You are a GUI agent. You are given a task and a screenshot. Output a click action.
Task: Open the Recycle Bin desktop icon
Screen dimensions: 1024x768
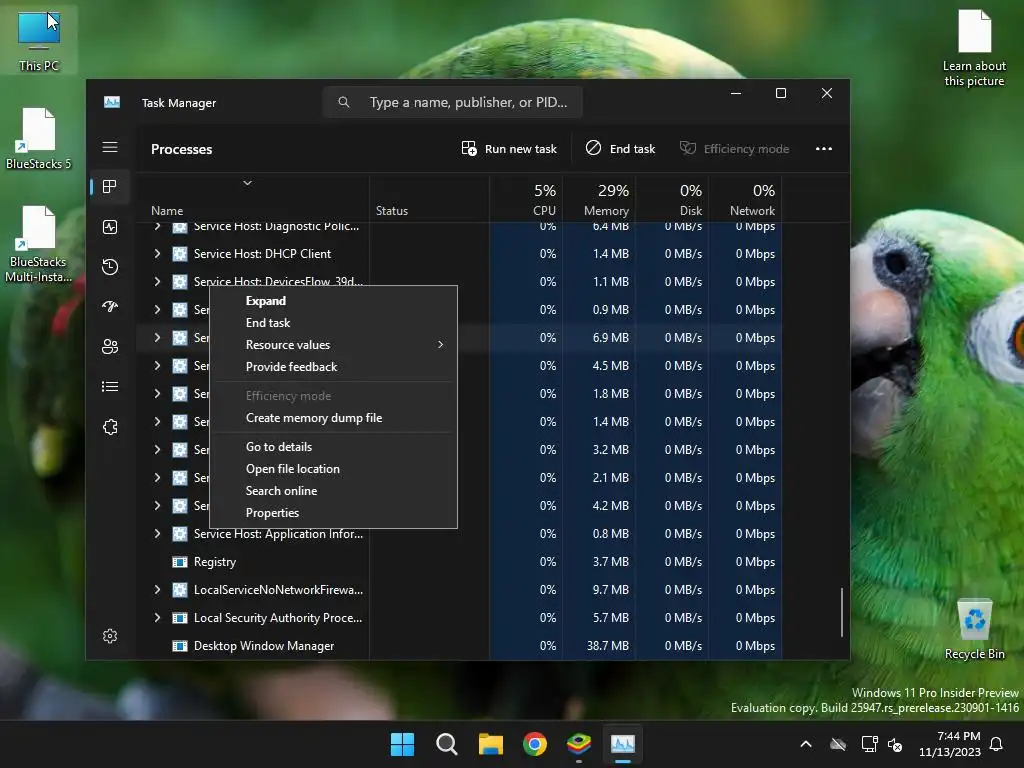(974, 630)
